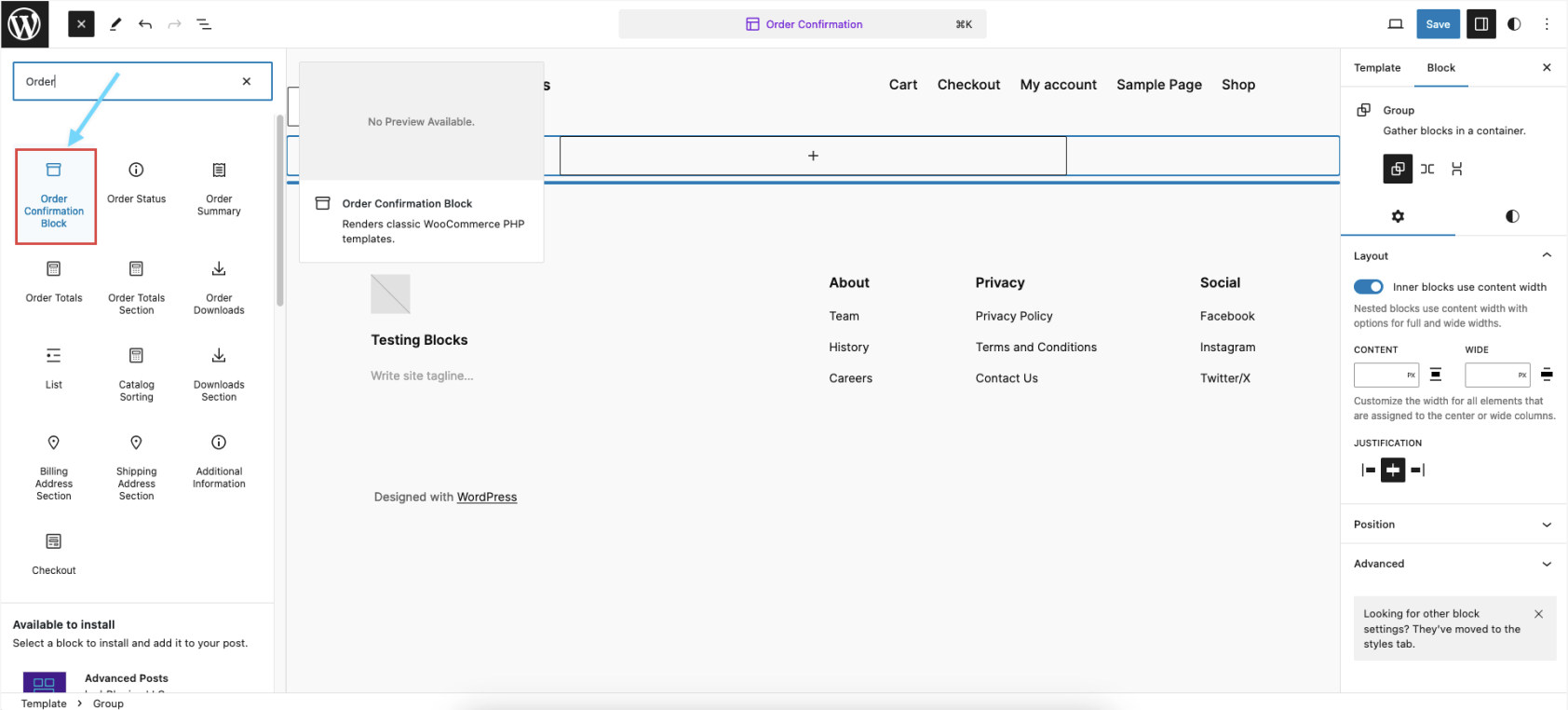Click the Redo arrow
This screenshot has height=710, width=1568.
coord(174,24)
